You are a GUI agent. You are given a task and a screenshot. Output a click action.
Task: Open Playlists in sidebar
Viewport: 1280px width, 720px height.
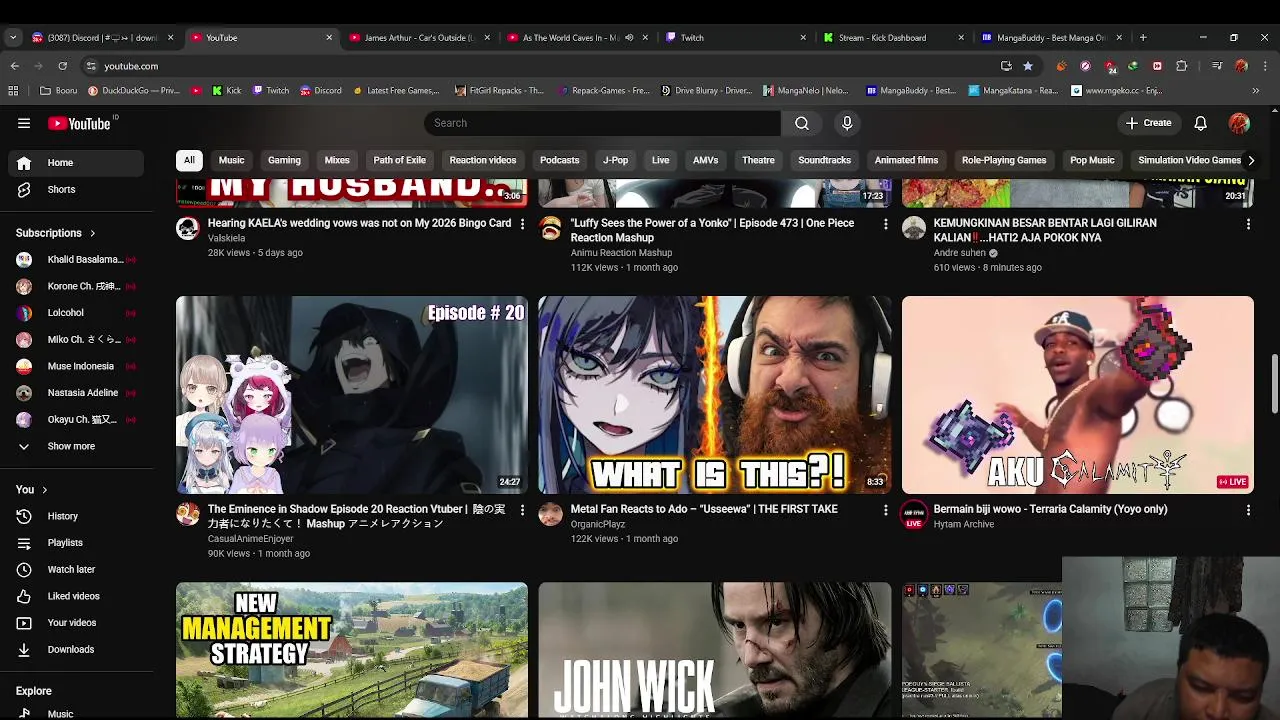[x=78, y=542]
